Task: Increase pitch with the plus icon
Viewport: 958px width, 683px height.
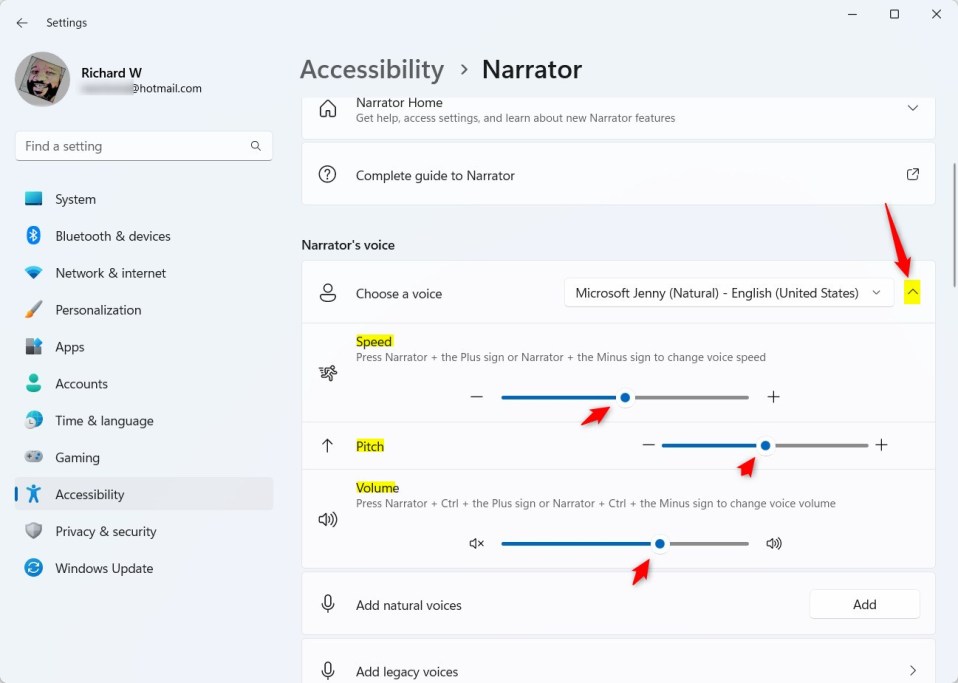Action: 881,445
